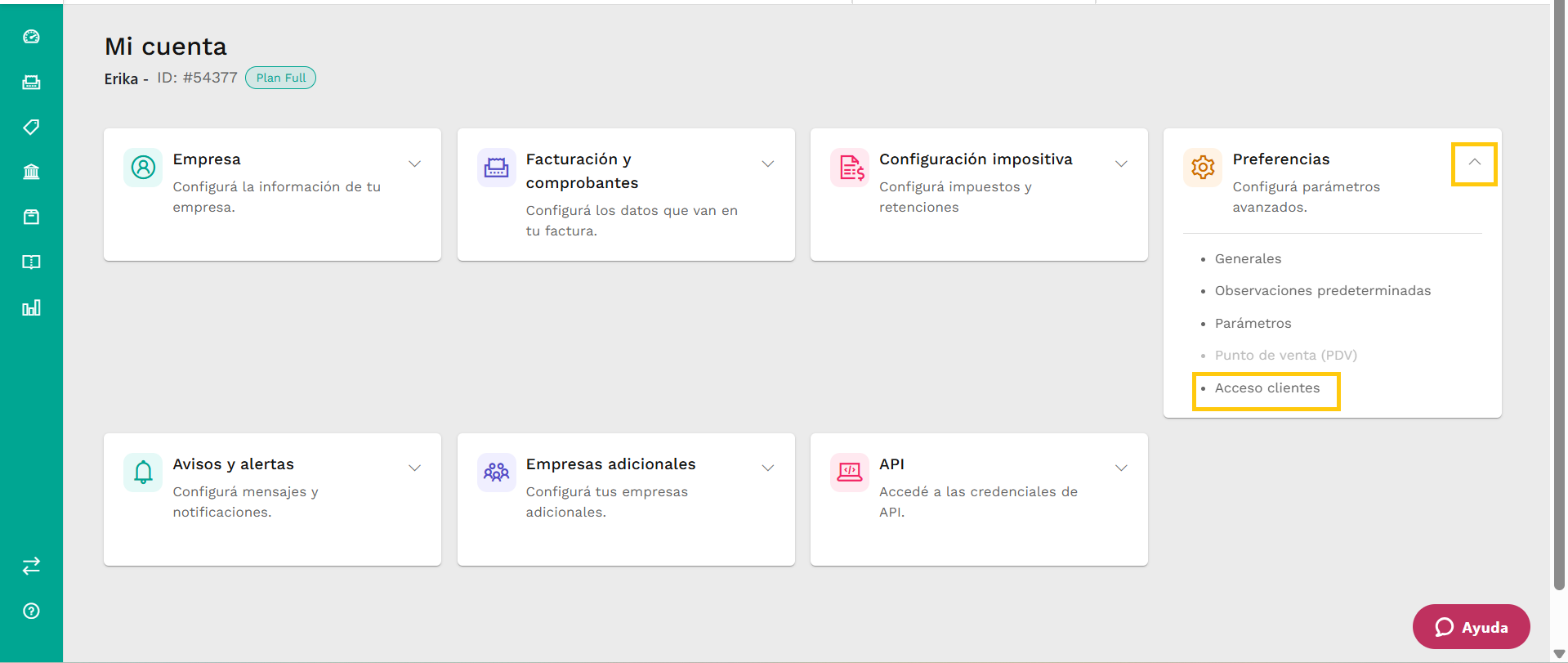
Task: Expand the Configuración impositiva card
Action: [1121, 164]
